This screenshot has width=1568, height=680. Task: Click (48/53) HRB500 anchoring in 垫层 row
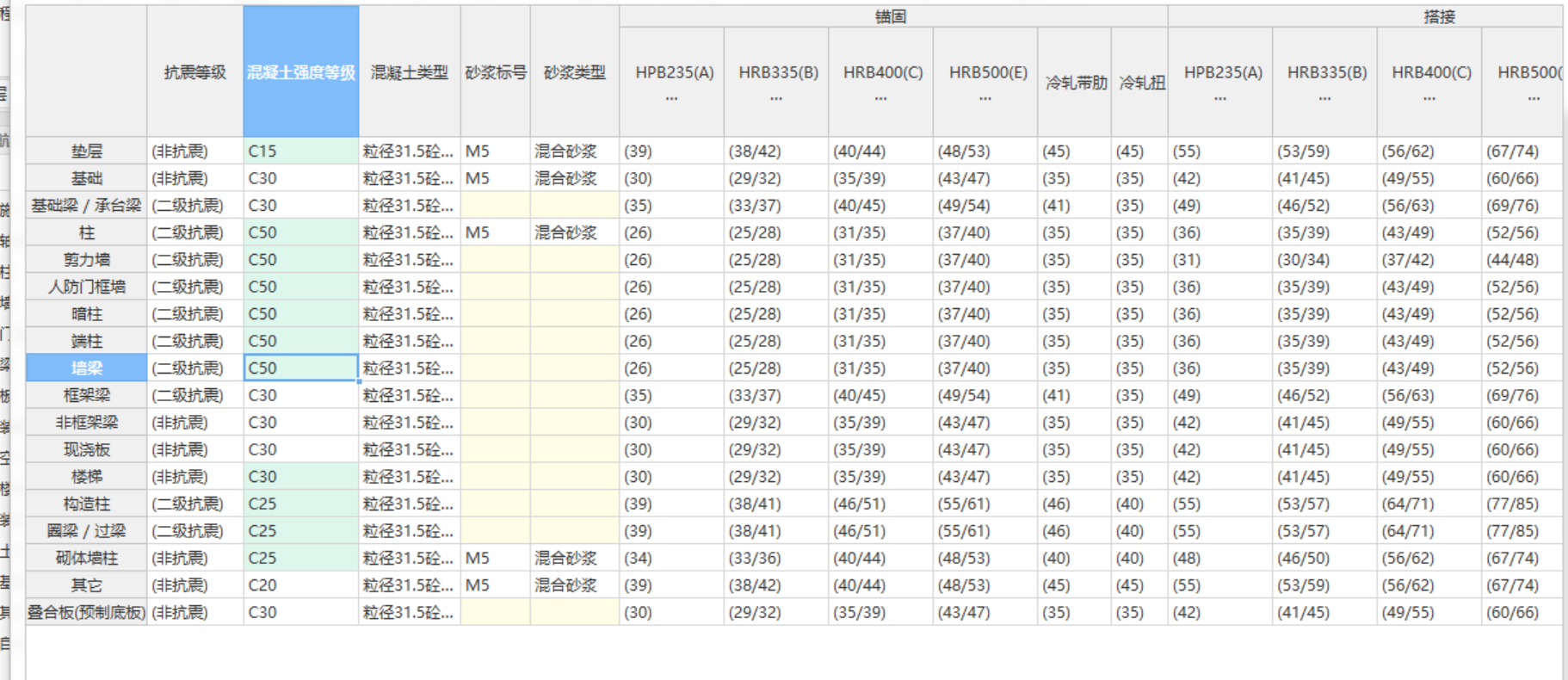click(985, 151)
